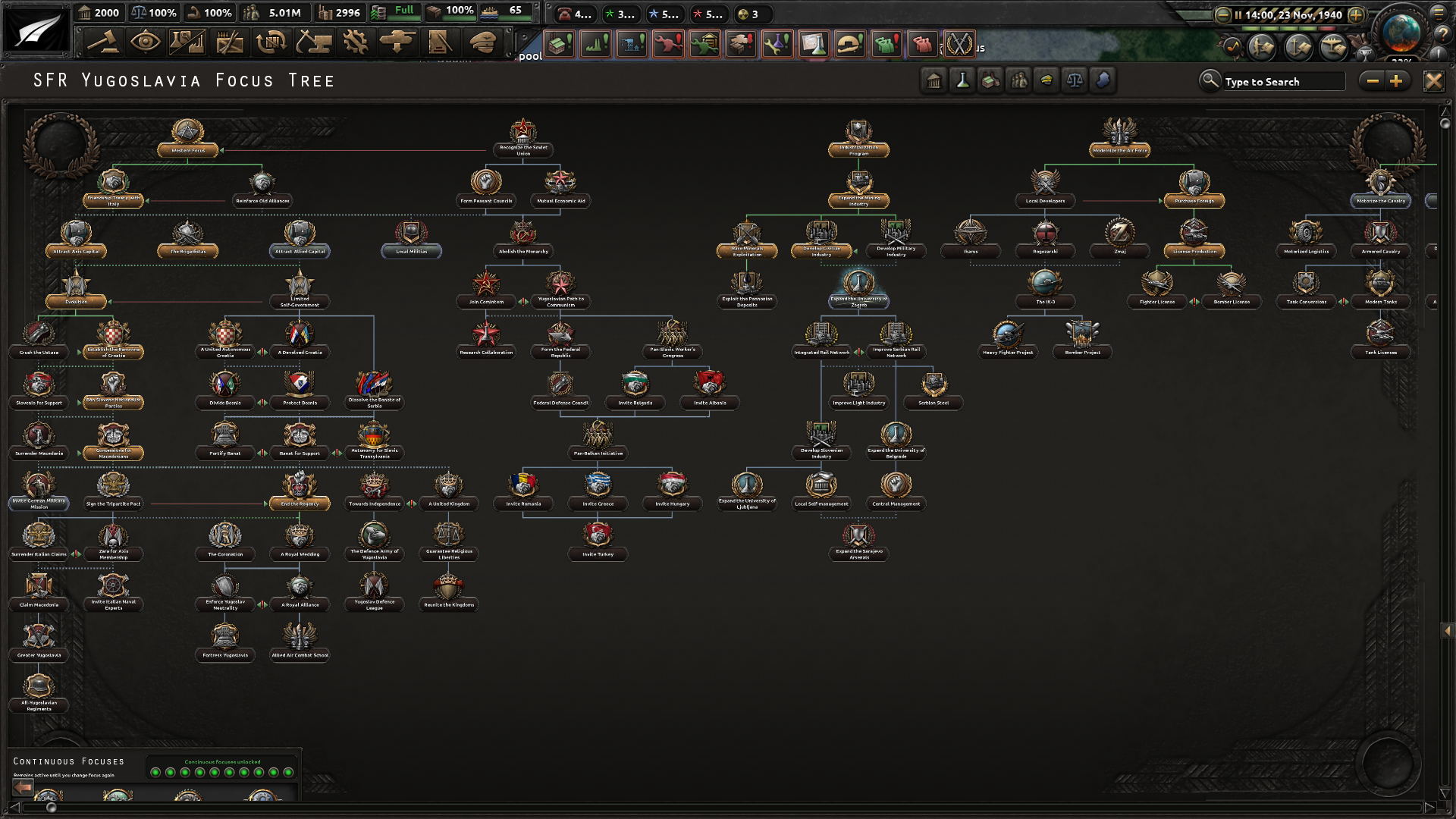Zoom in focus tree with plus
Viewport: 1456px width, 819px height.
point(1396,80)
